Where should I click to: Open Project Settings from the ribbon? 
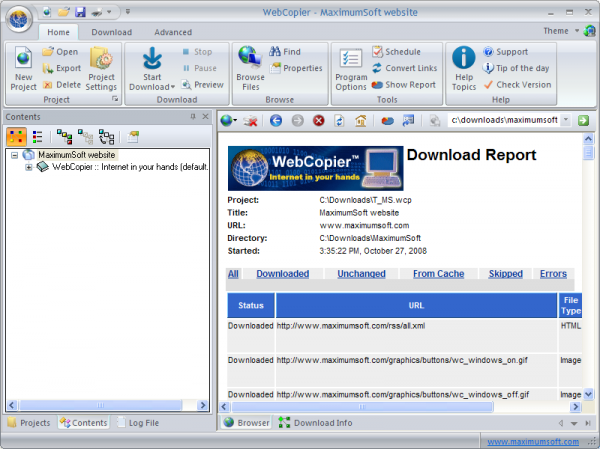click(101, 68)
